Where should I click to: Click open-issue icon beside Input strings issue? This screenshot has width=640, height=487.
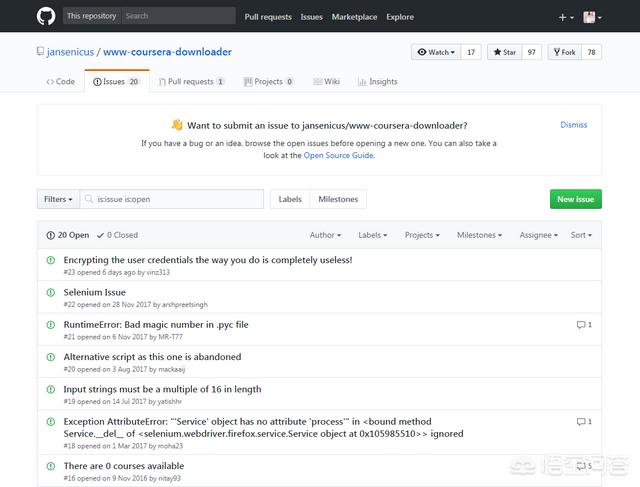pyautogui.click(x=51, y=389)
